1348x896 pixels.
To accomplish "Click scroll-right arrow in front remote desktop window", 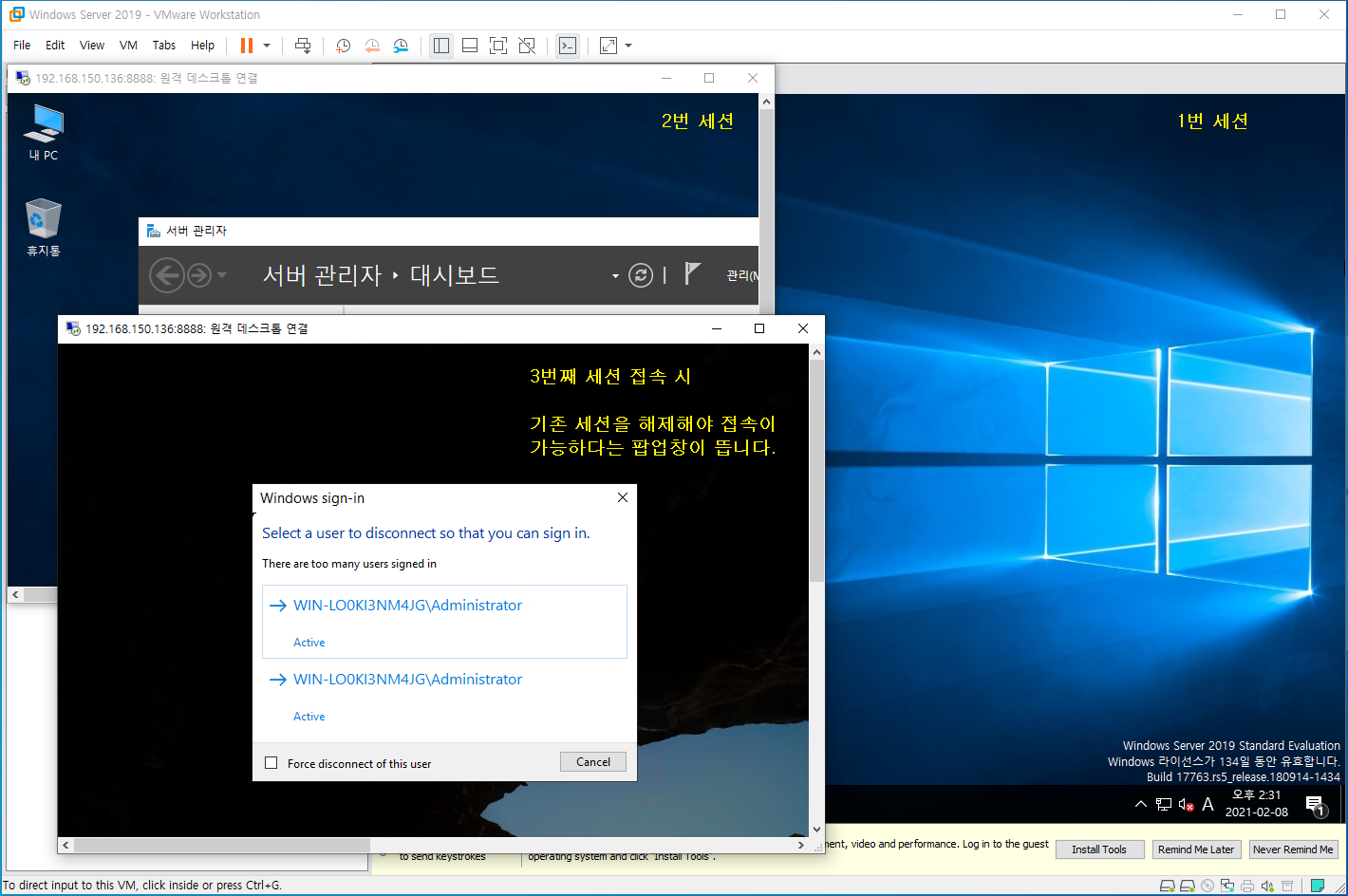I will pyautogui.click(x=801, y=845).
